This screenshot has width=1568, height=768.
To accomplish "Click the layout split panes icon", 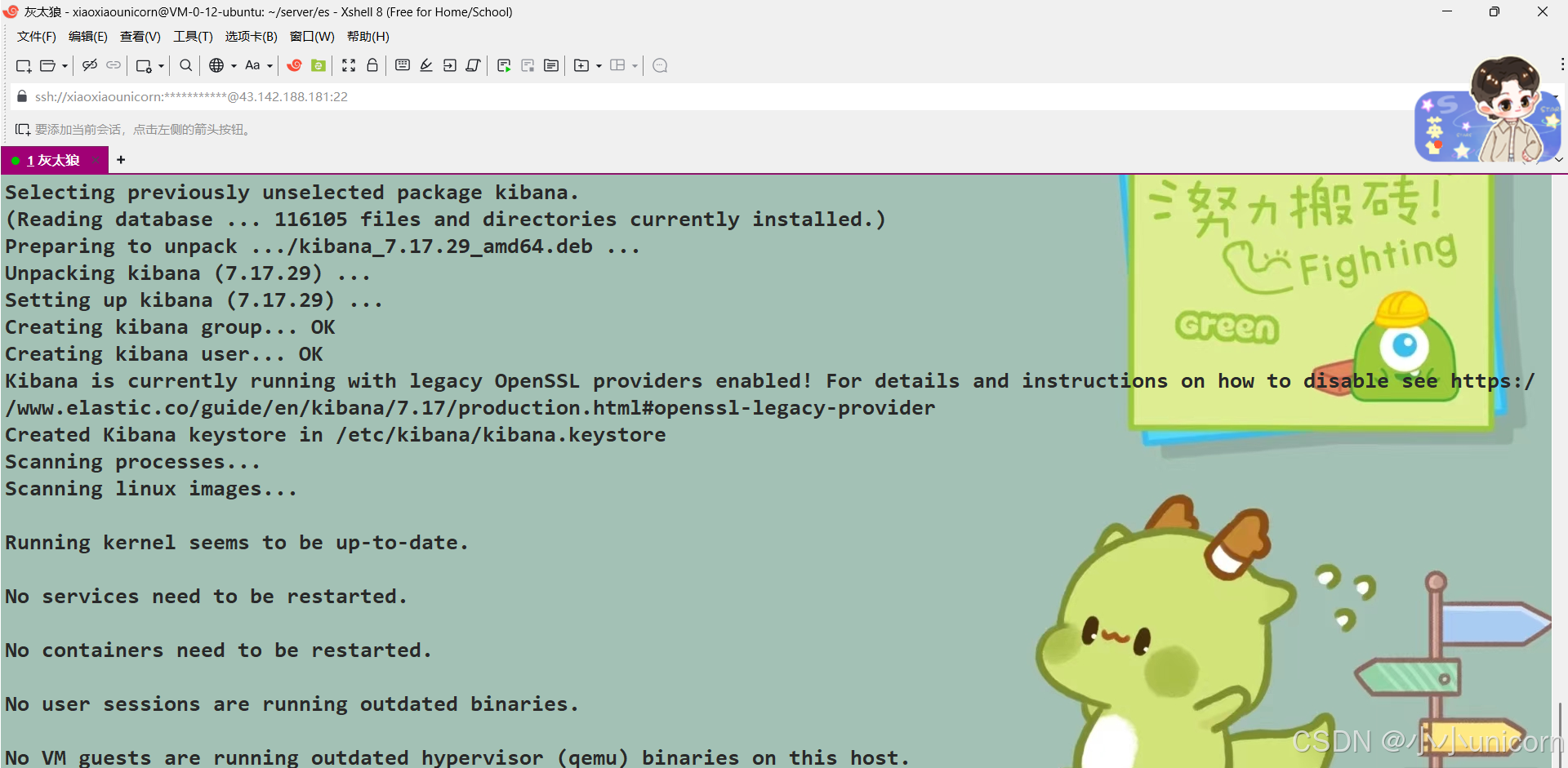I will [x=617, y=65].
